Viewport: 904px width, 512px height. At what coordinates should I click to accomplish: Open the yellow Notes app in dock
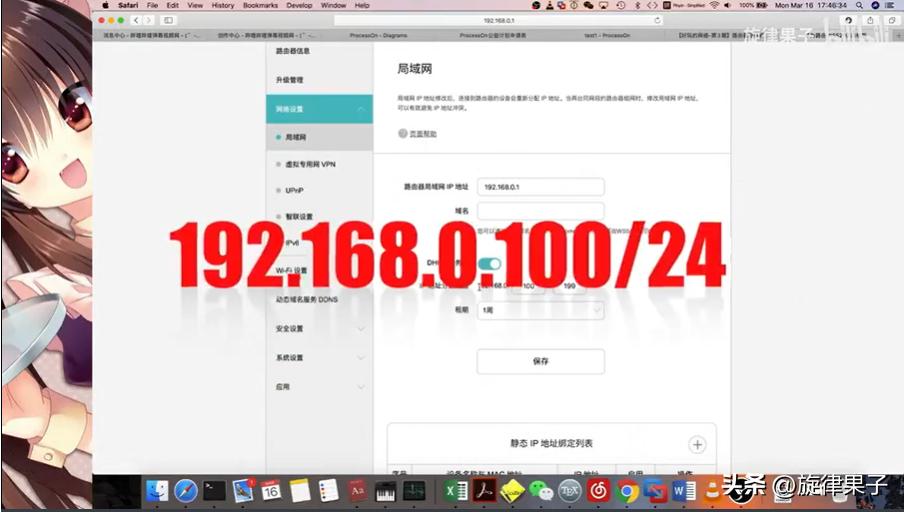point(300,491)
